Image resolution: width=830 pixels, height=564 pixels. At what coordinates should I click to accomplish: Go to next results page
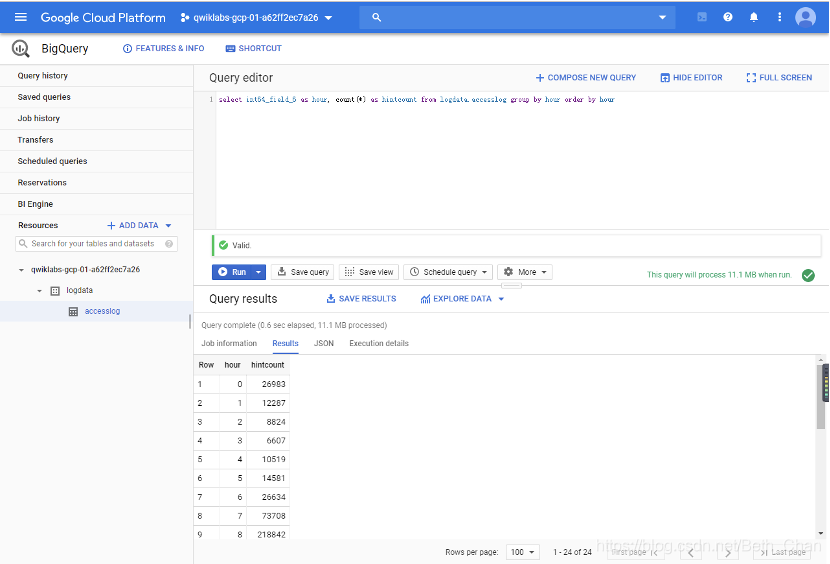(x=728, y=553)
